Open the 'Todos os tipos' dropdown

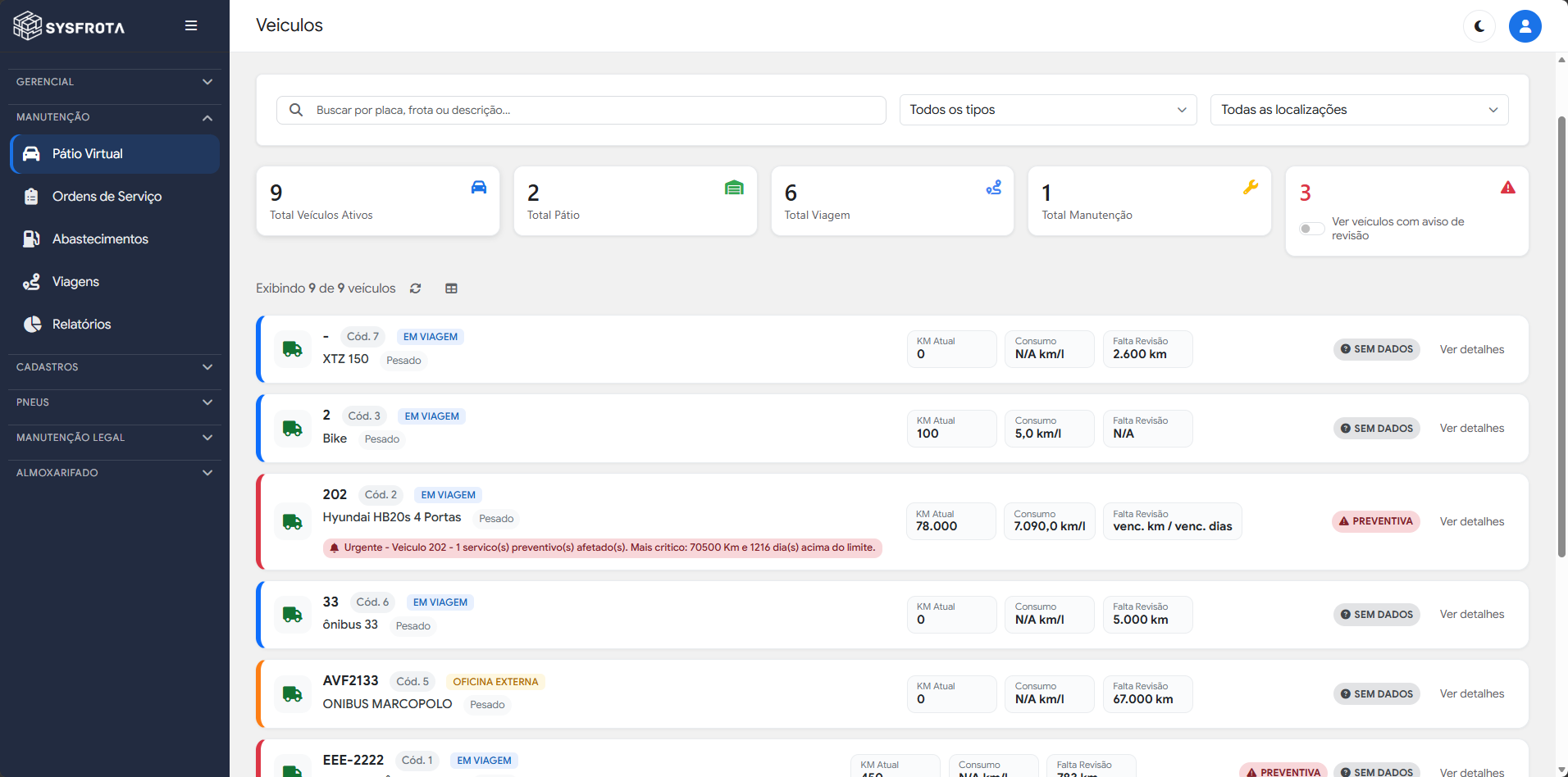click(x=1048, y=110)
